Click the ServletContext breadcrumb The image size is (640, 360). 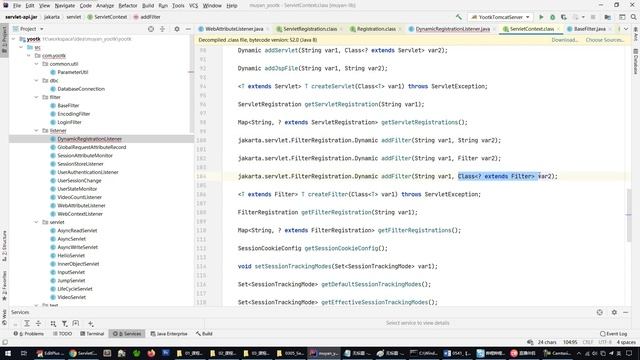(x=107, y=17)
